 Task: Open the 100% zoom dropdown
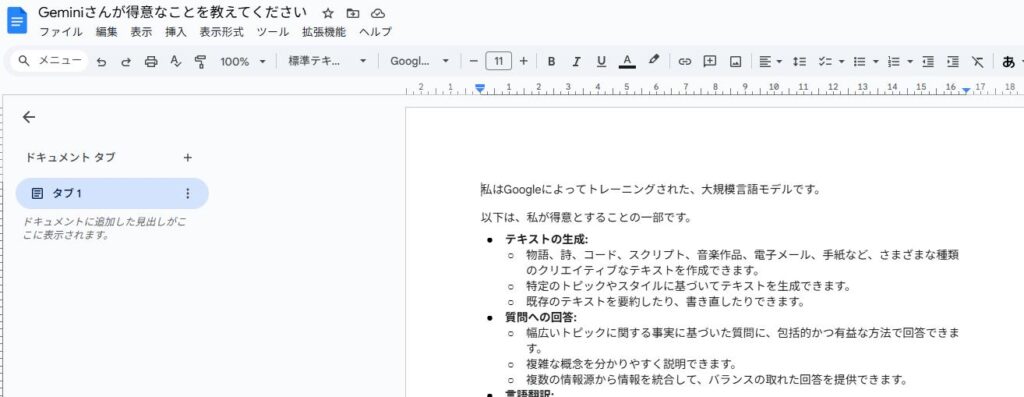pos(243,61)
